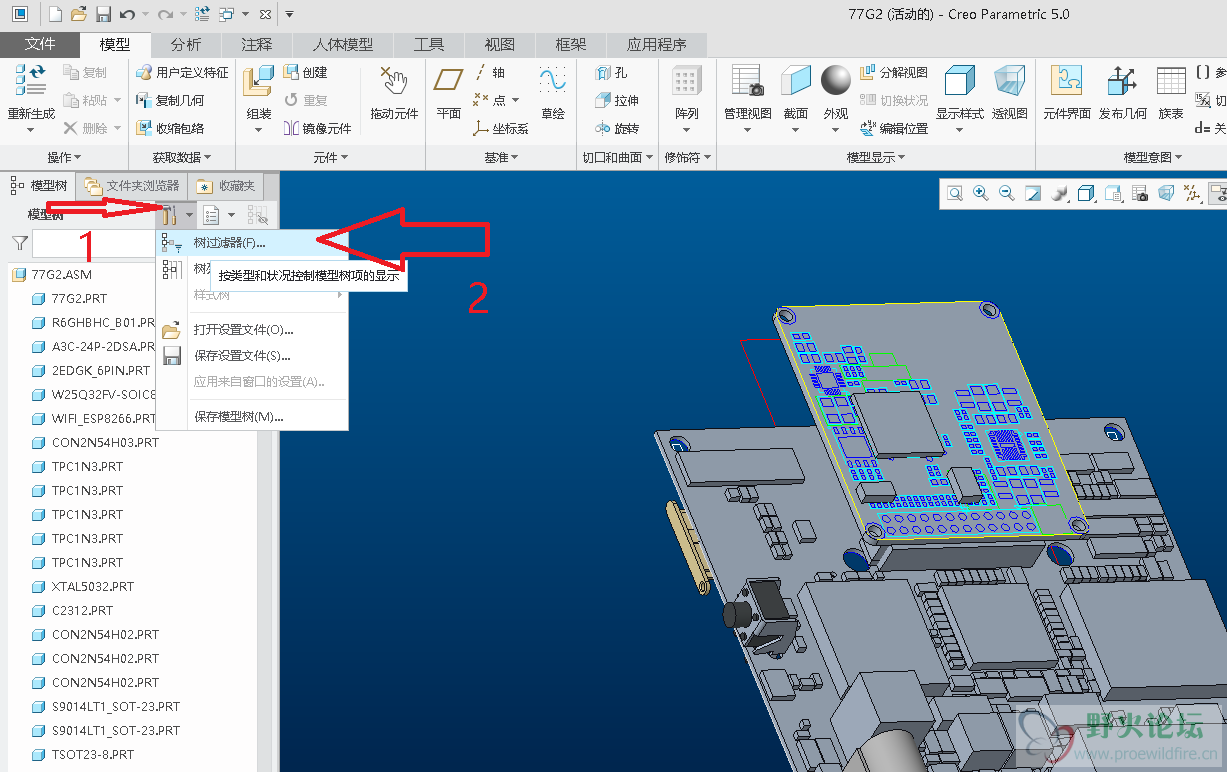Click the 轴 (Axis) datum tool
Image resolution: width=1227 pixels, height=772 pixels.
(490, 72)
